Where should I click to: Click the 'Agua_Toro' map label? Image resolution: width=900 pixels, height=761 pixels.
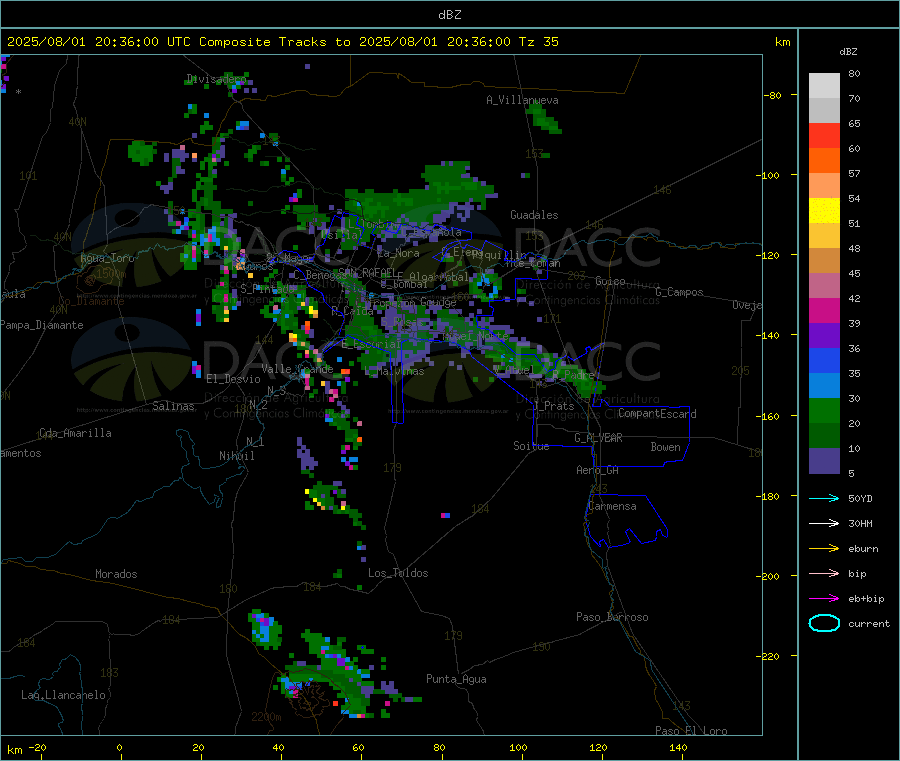pos(107,258)
